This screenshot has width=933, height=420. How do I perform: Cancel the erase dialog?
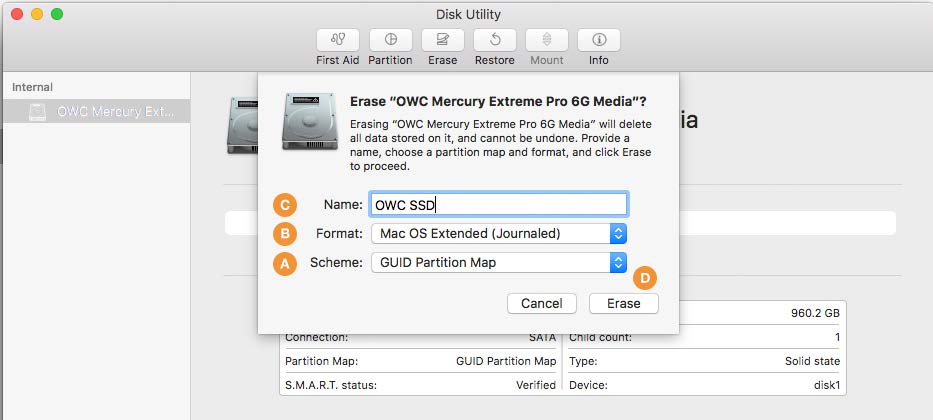coord(542,303)
